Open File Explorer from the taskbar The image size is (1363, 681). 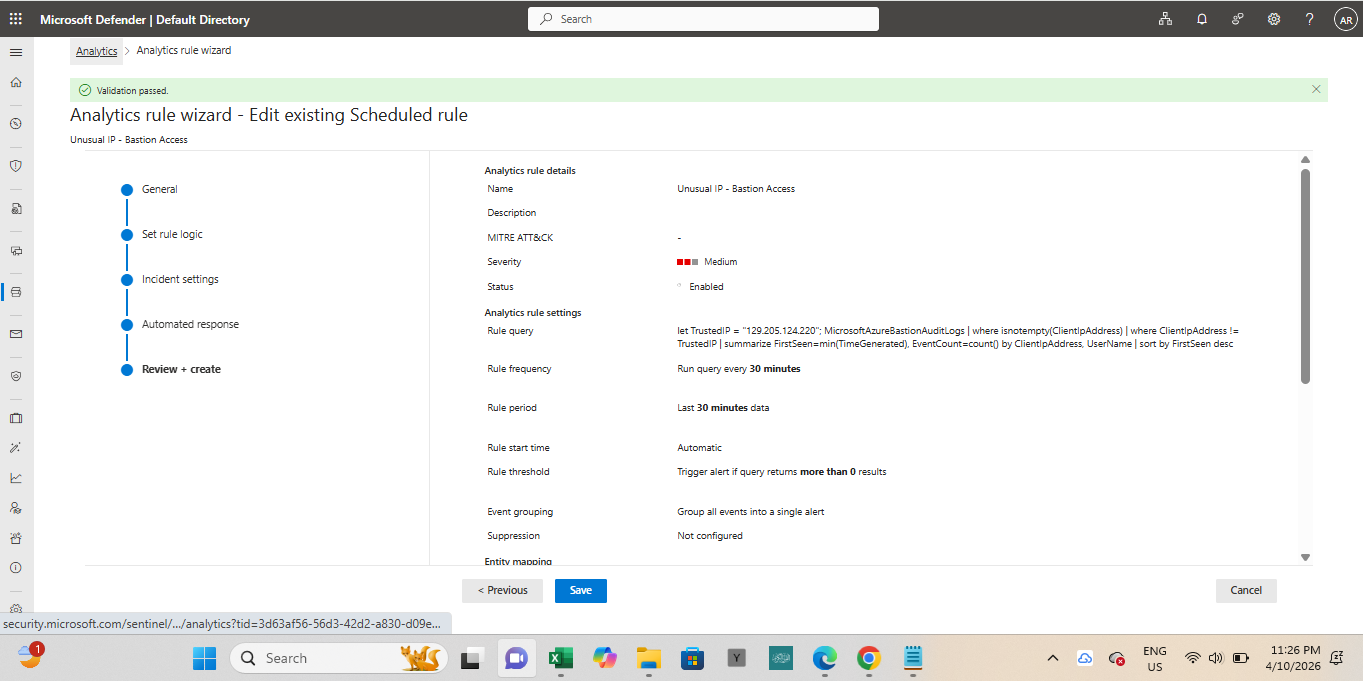(650, 658)
